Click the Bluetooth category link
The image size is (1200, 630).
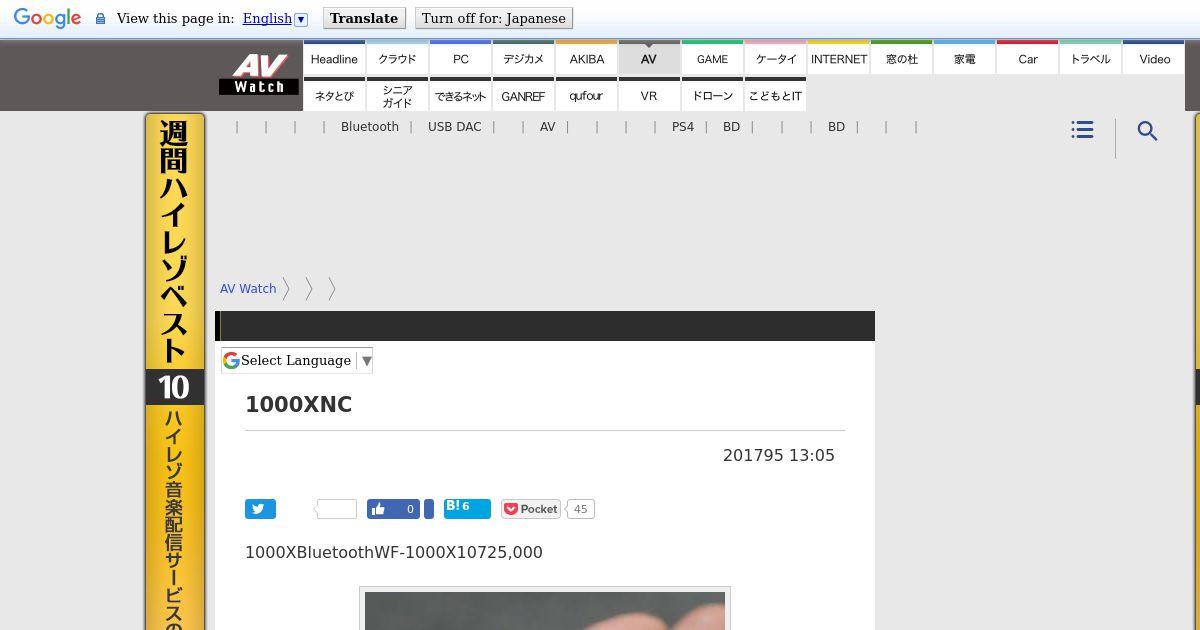[370, 127]
